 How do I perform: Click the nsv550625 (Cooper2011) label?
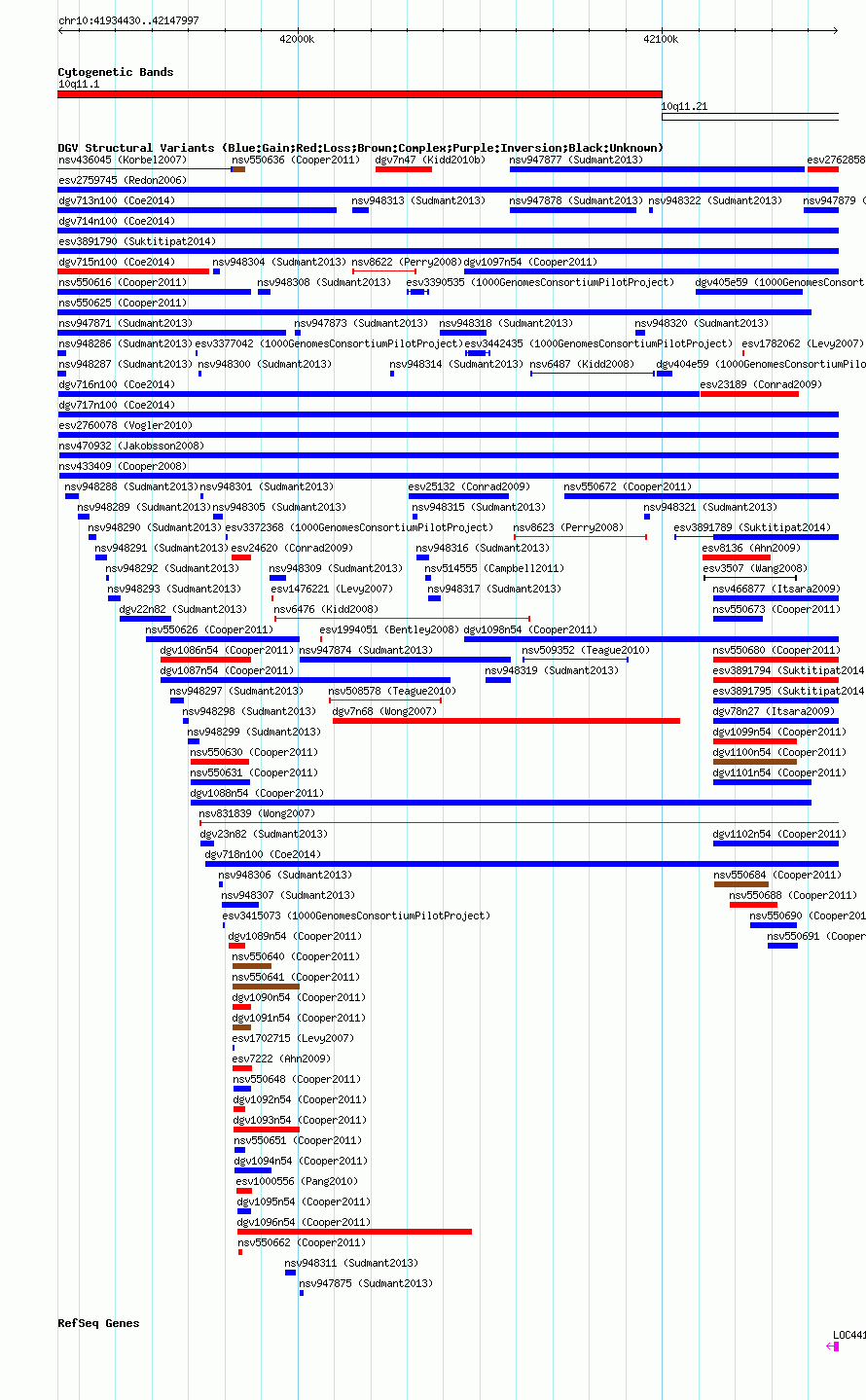pos(123,303)
